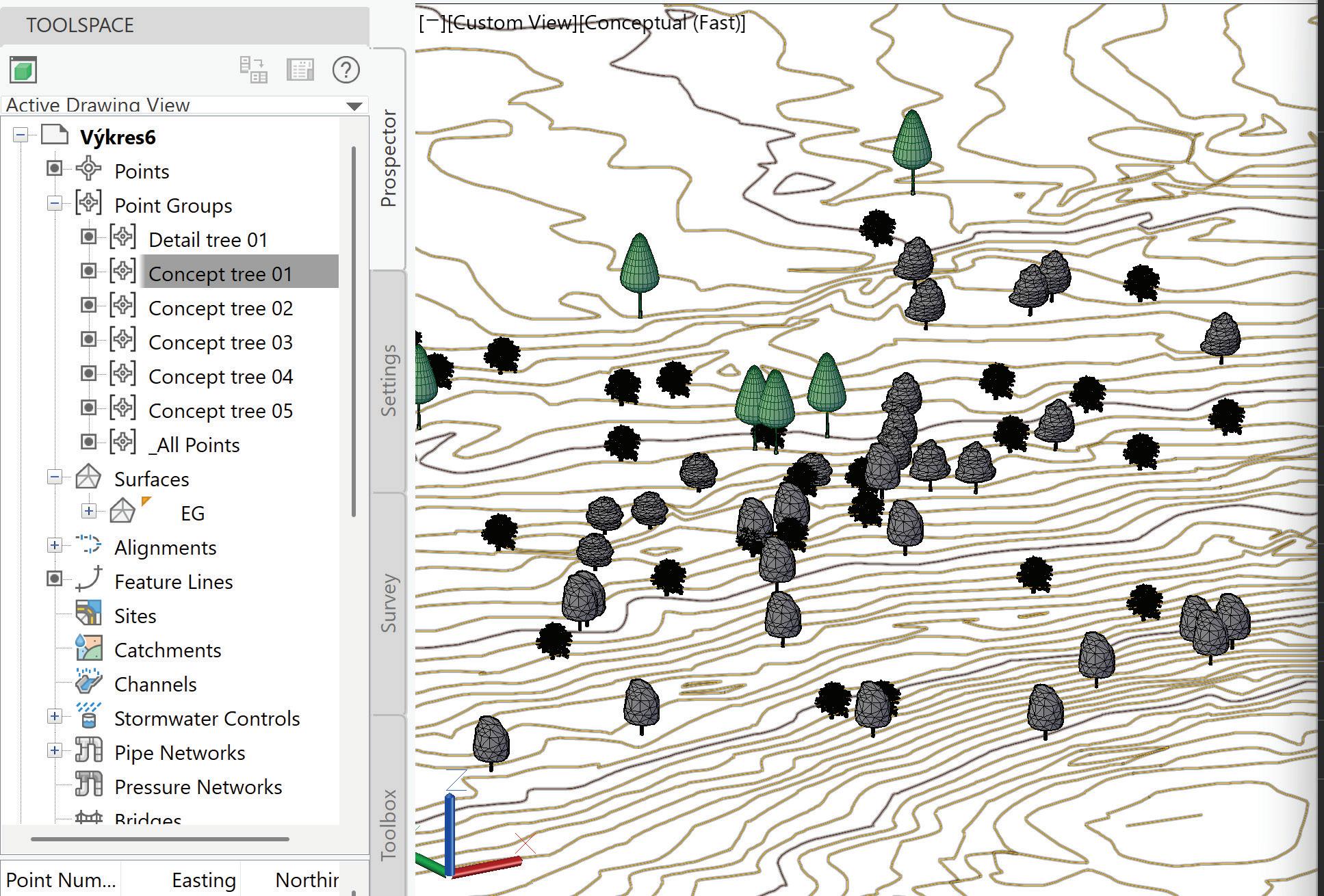Collapse the Point Groups node
The image size is (1324, 896).
(55, 203)
